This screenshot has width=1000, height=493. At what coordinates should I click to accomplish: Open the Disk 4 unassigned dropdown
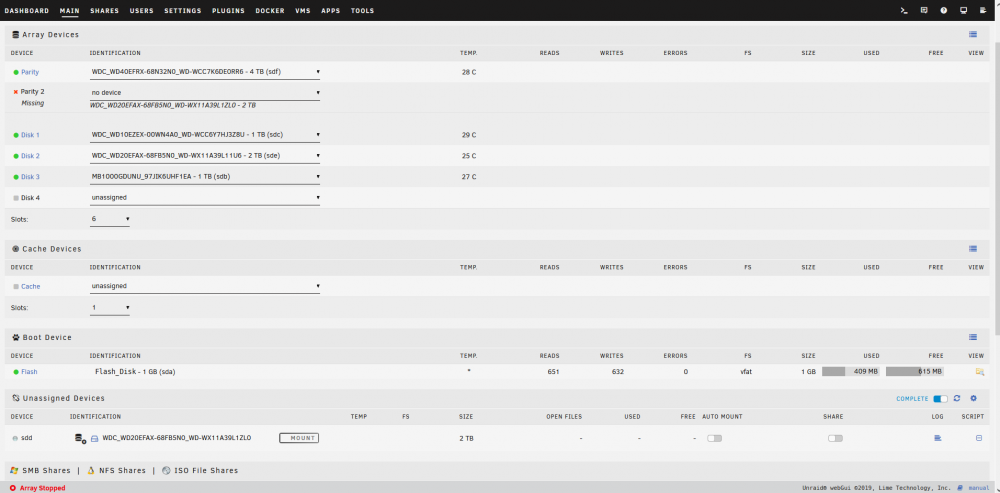205,198
